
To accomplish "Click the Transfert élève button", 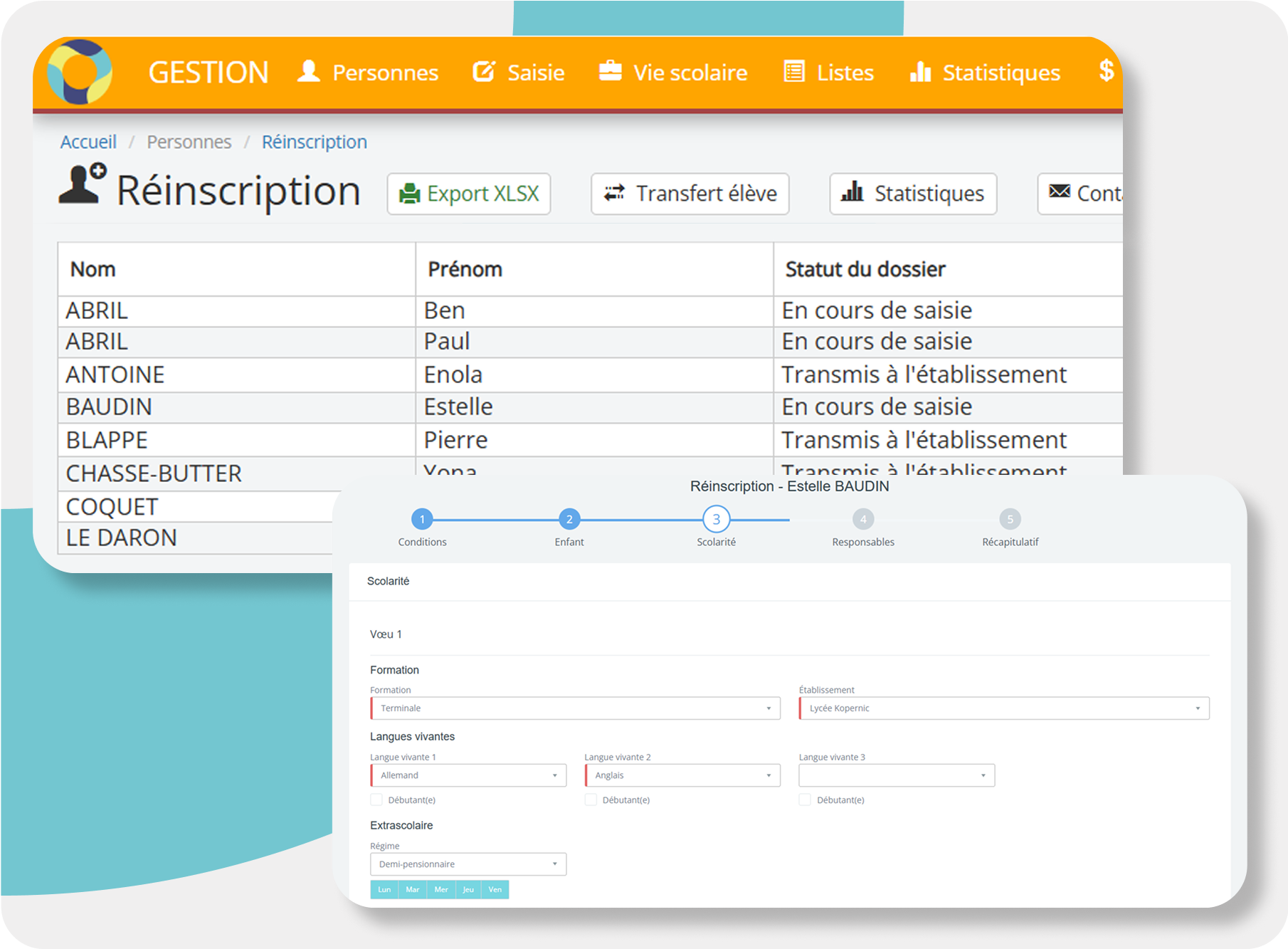I will tap(690, 194).
